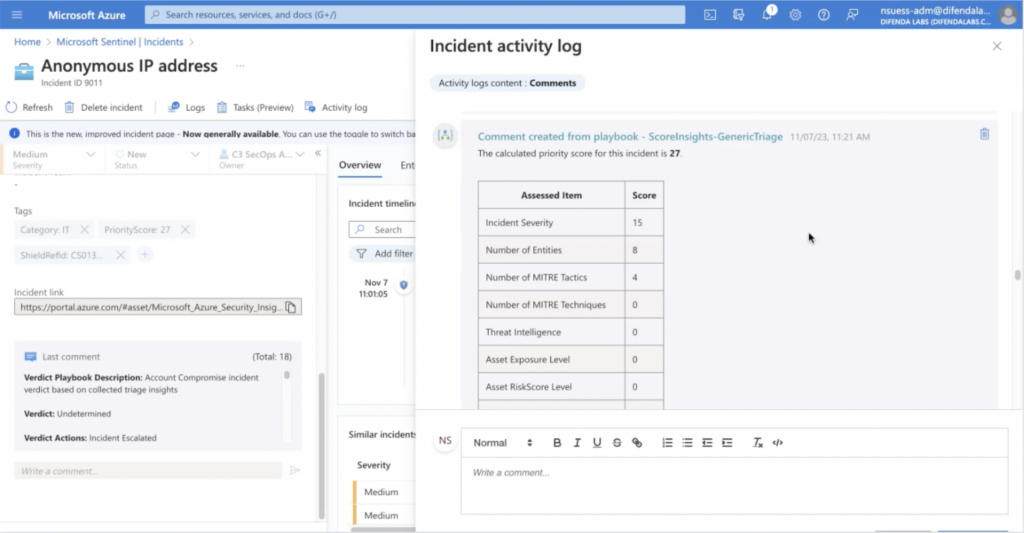1024x533 pixels.
Task: Click the Microsoft Azure logo text
Action: tap(87, 15)
